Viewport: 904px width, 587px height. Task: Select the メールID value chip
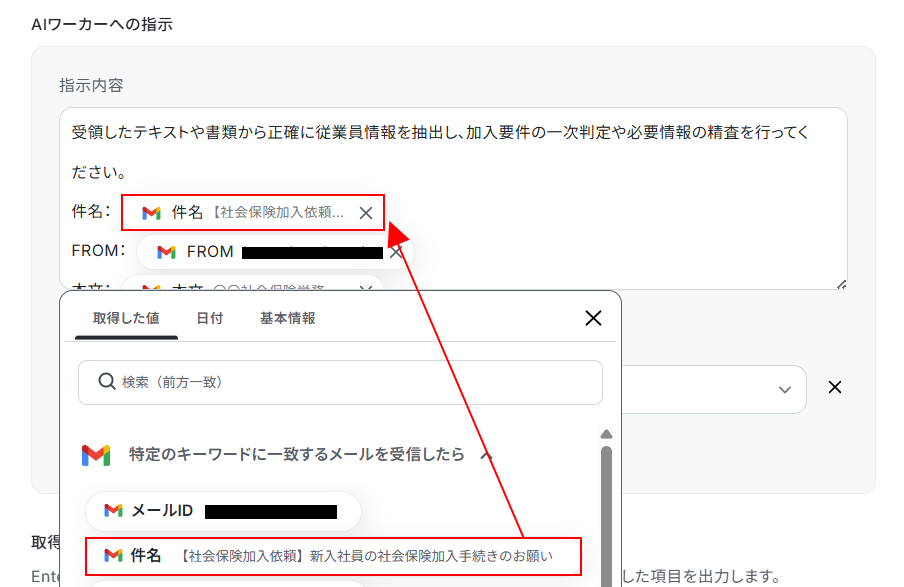click(x=223, y=511)
